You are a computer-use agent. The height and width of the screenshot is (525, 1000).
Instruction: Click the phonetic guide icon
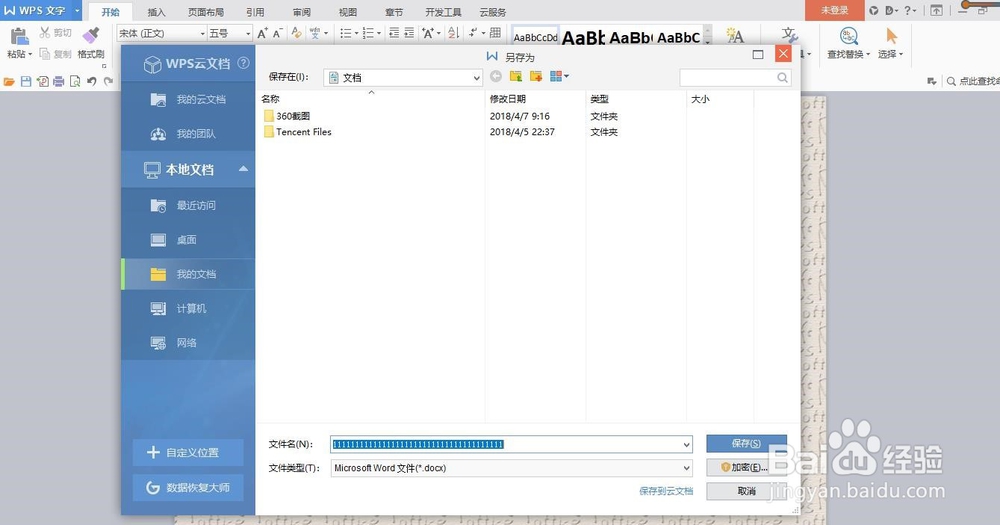pyautogui.click(x=315, y=33)
